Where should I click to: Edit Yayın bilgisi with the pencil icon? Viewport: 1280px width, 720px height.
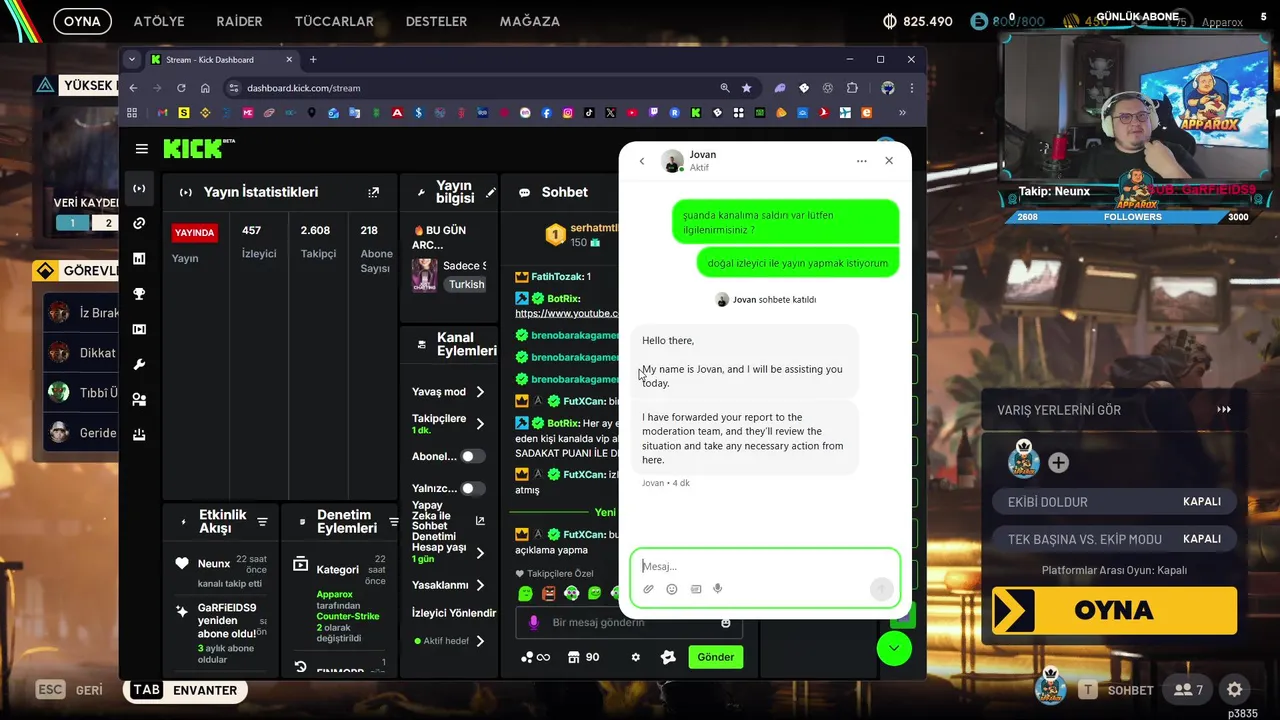click(490, 192)
